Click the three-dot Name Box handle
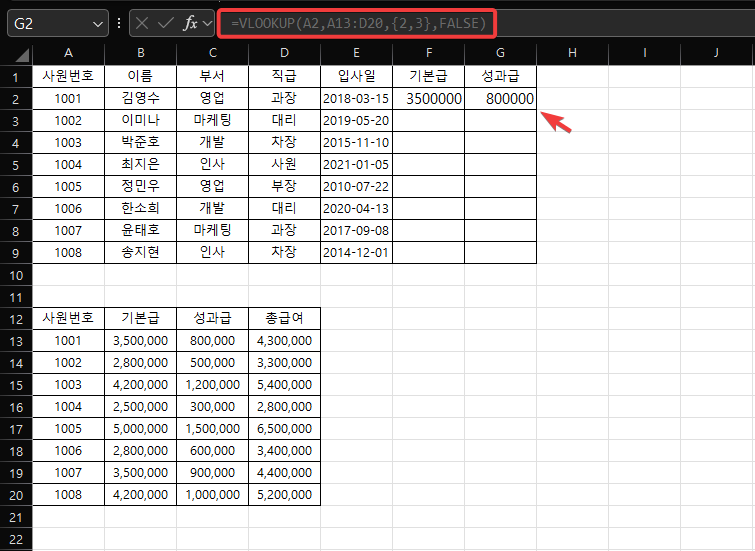755x551 pixels. (x=119, y=23)
